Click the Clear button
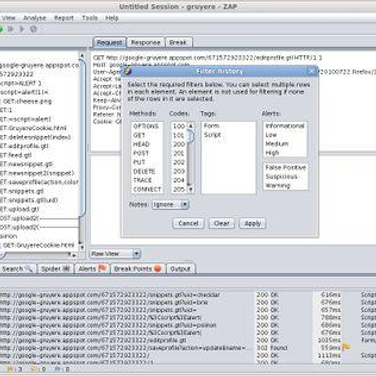This screenshot has width=376, height=376. [222, 223]
